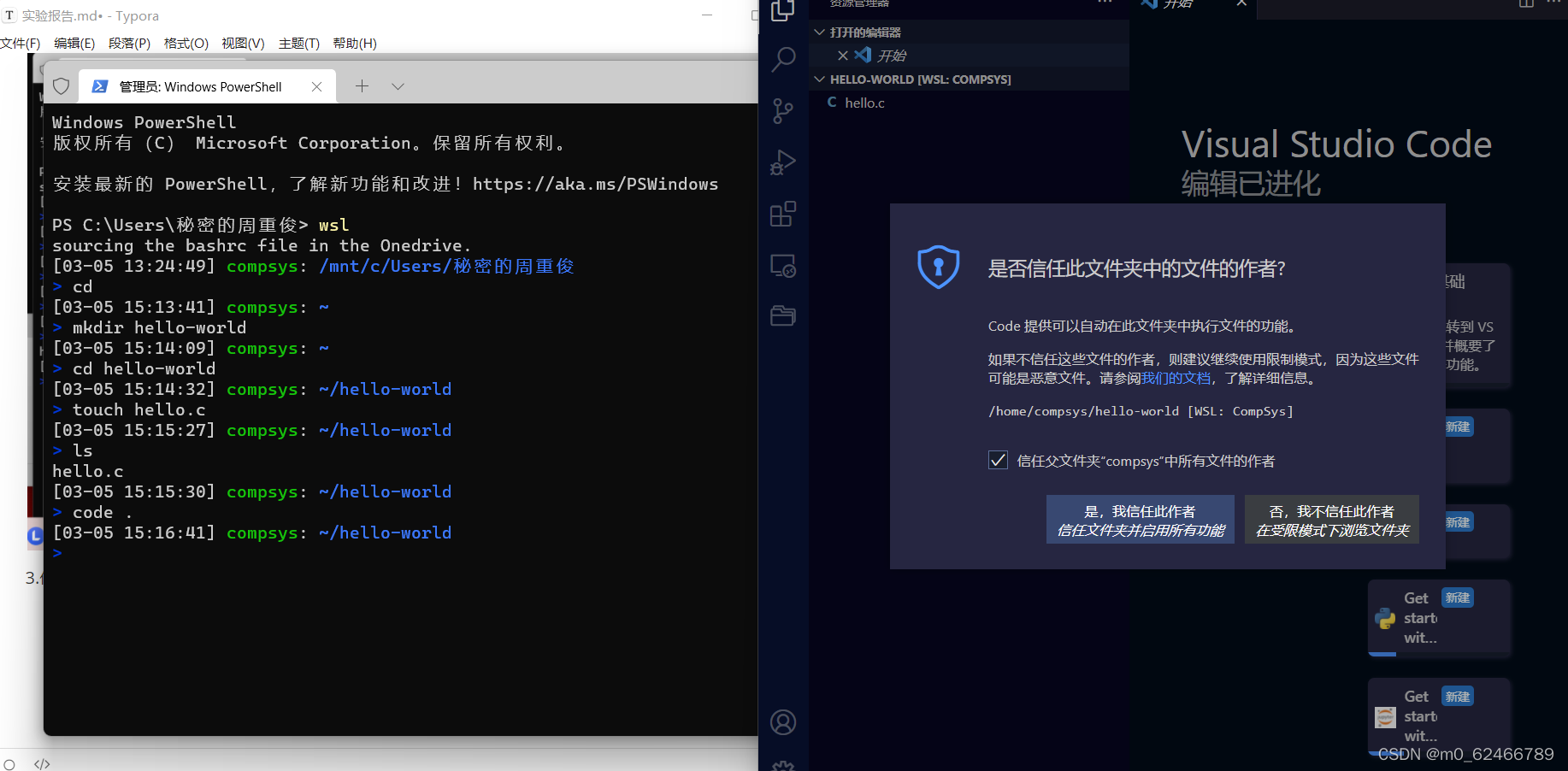Open the Run and Debug view
The height and width of the screenshot is (771, 1568).
coord(782,162)
